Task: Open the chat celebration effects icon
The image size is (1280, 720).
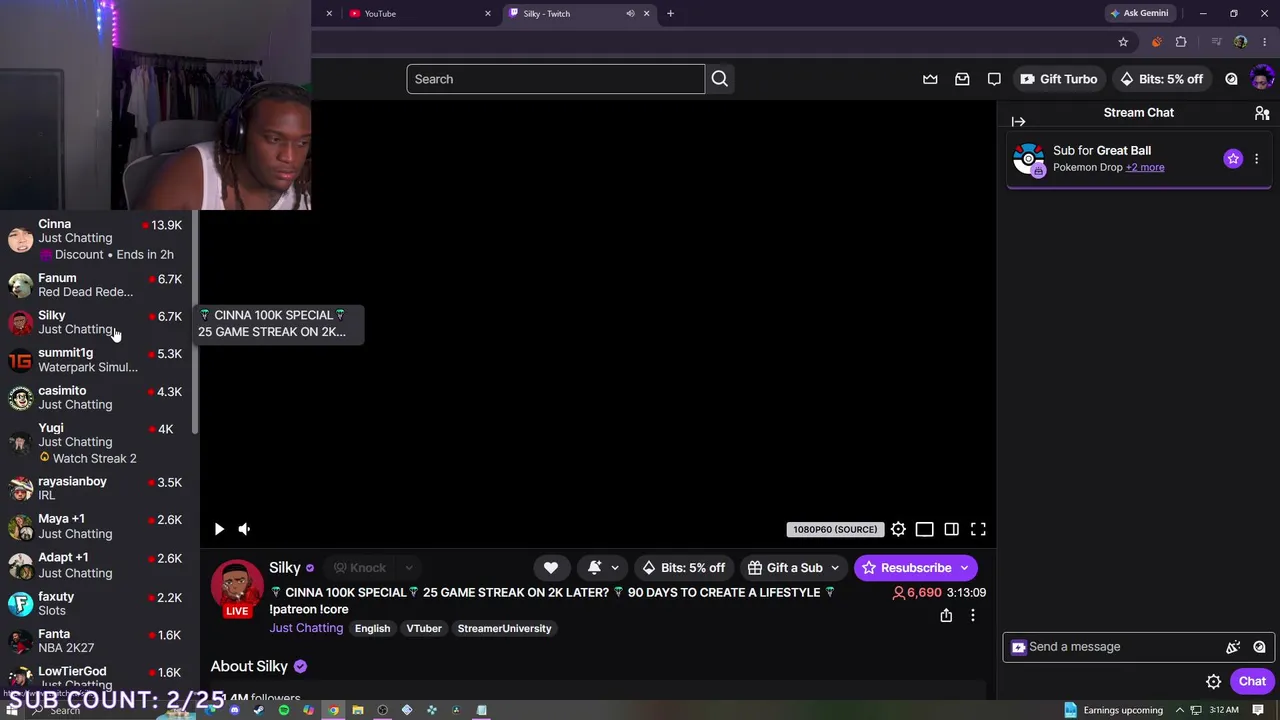Action: tap(1233, 647)
